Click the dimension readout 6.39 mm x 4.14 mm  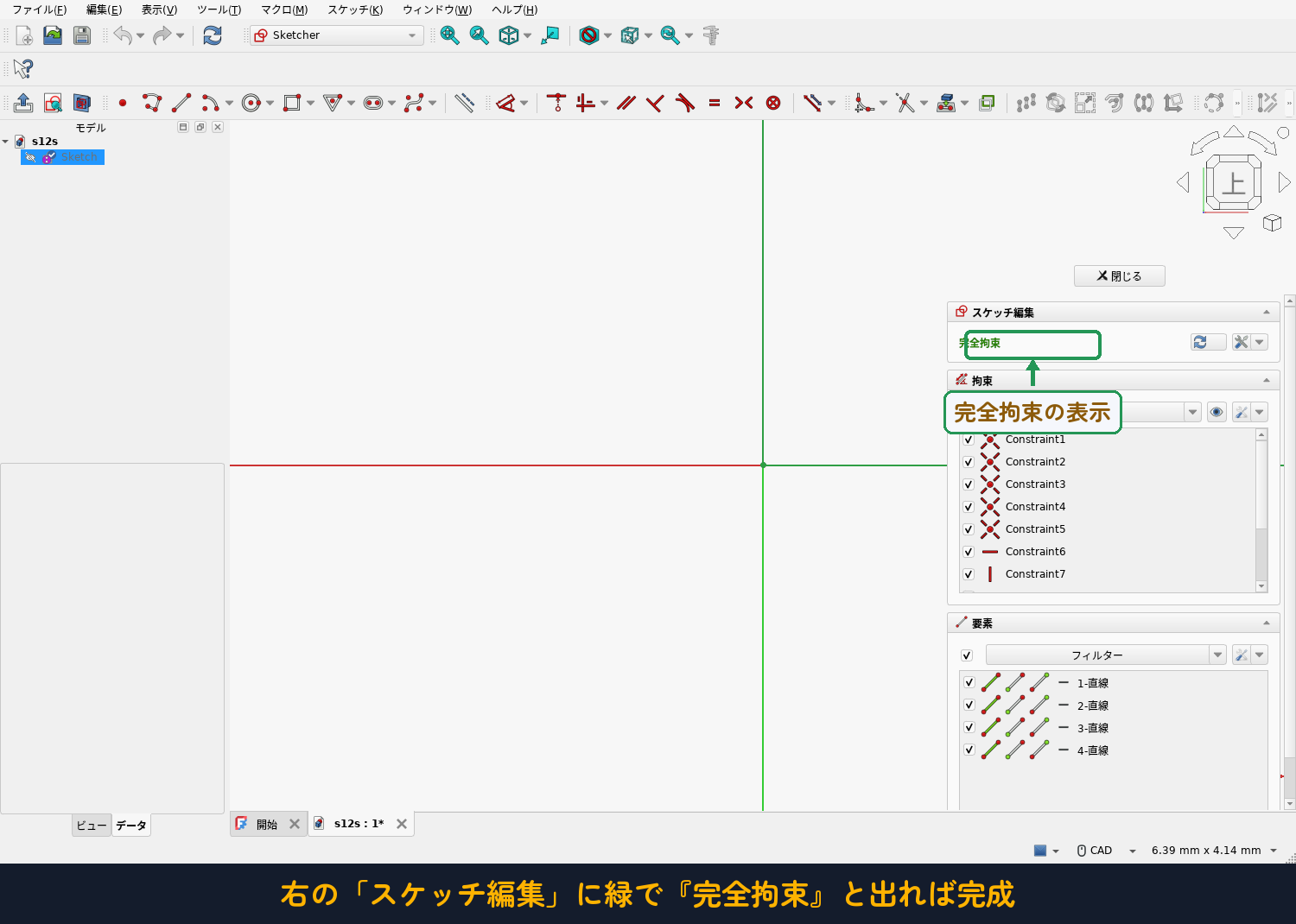tap(1206, 851)
